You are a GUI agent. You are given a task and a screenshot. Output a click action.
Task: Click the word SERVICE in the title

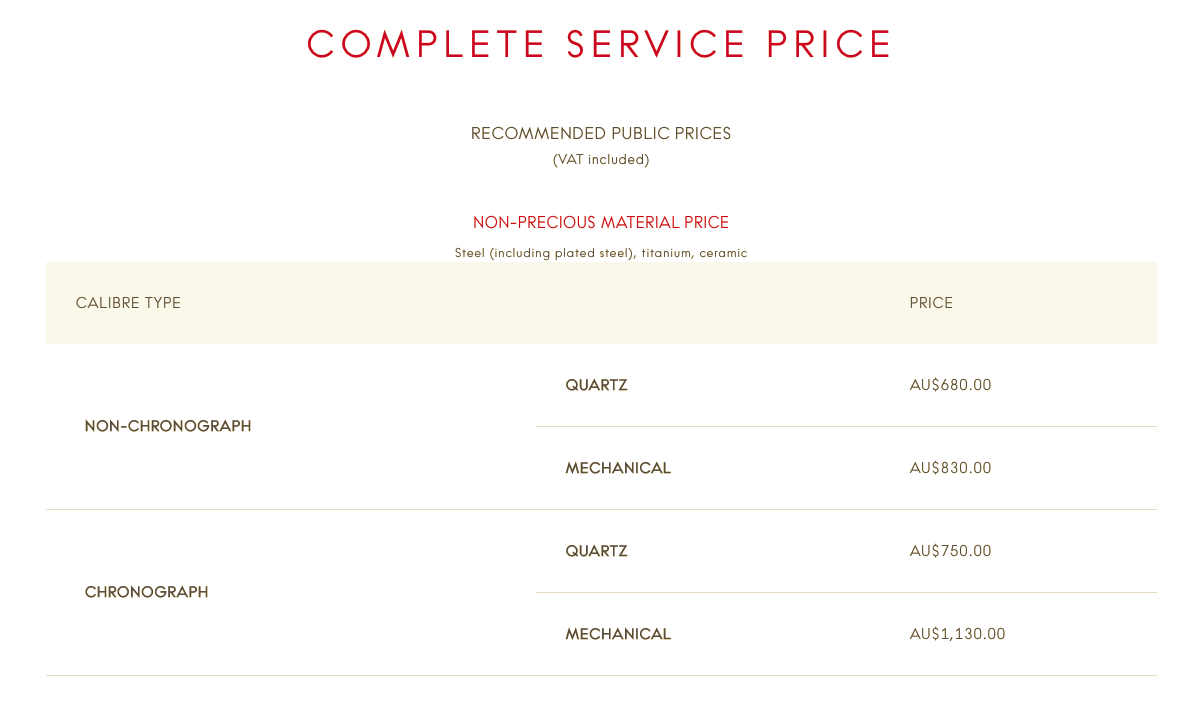click(x=656, y=44)
